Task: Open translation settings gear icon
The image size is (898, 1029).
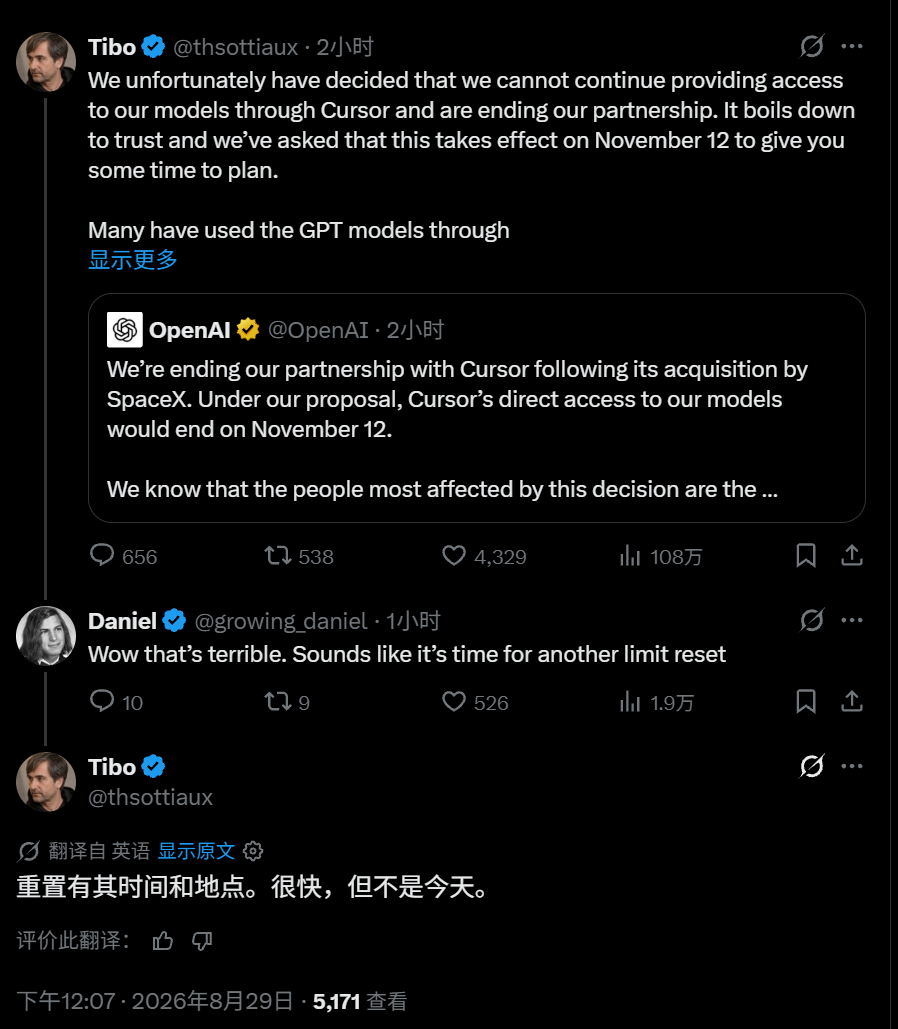Action: click(253, 851)
